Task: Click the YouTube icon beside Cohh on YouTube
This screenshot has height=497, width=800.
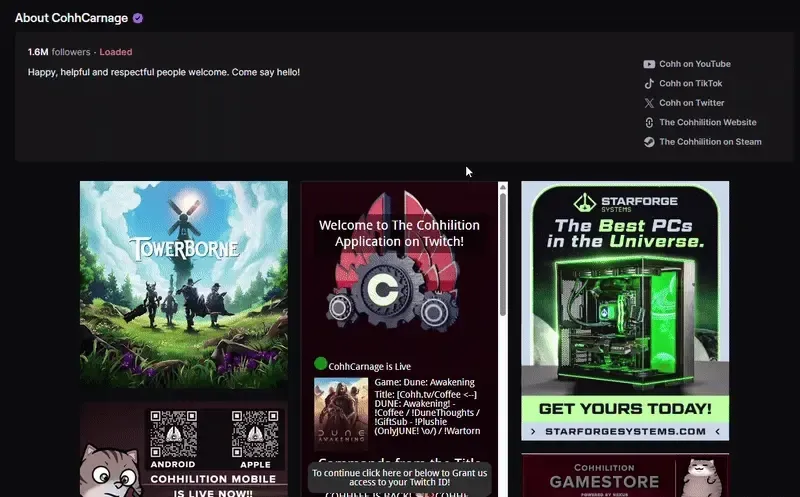Action: 649,64
